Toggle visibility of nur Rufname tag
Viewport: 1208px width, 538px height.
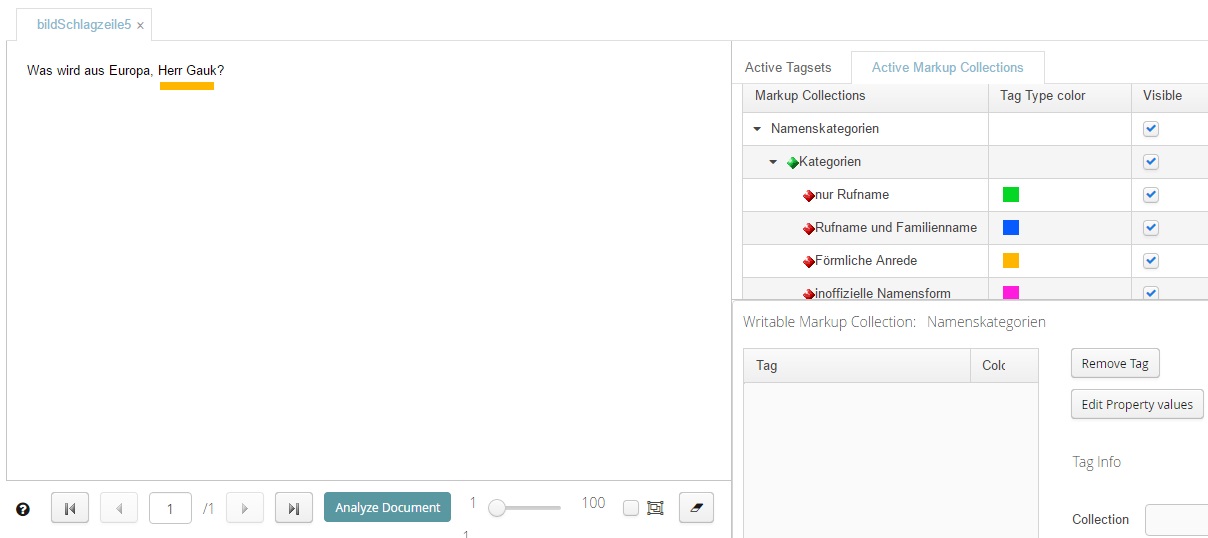click(x=1150, y=195)
